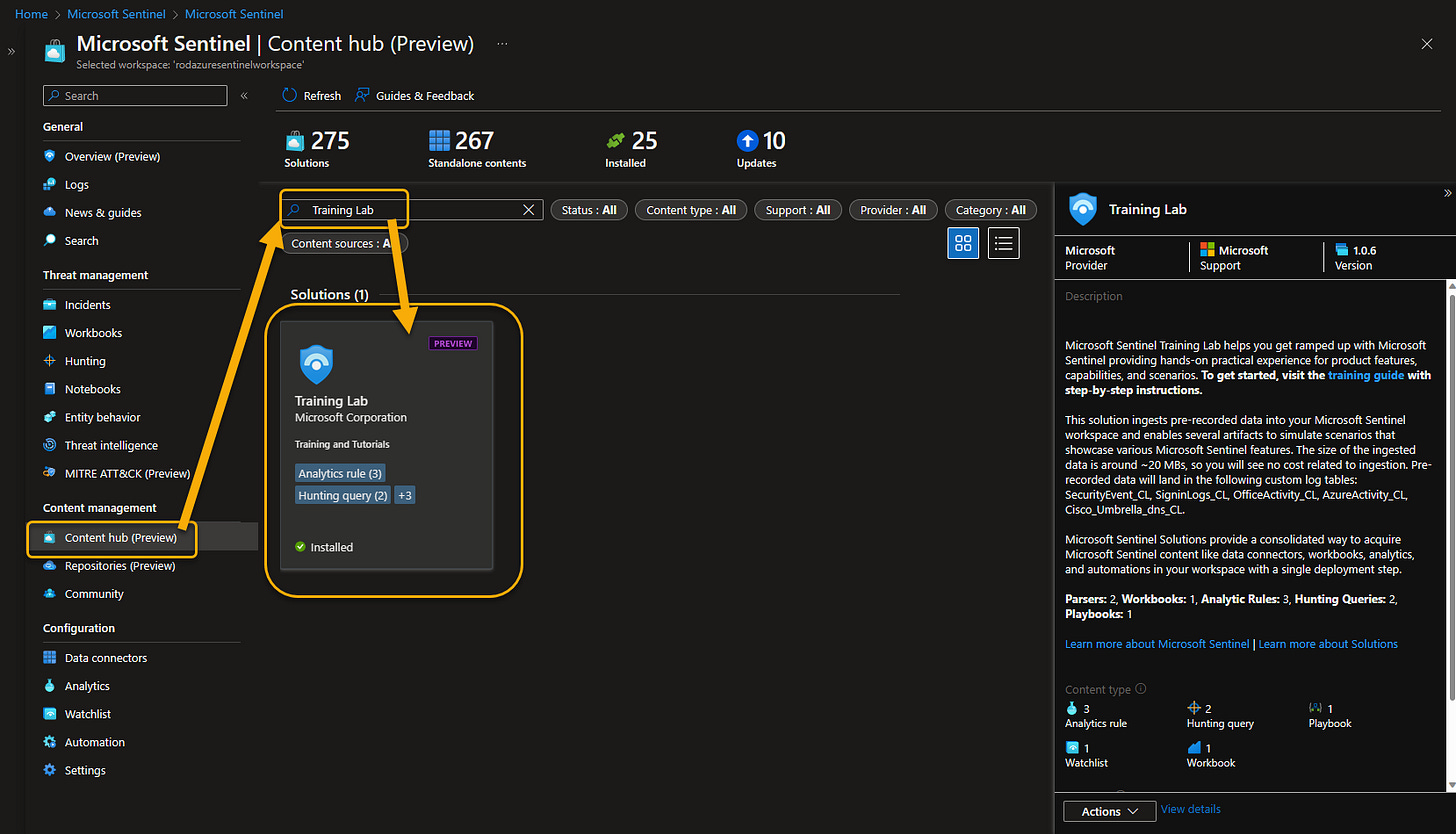Click the Settings gear icon
The image size is (1456, 834).
(x=50, y=770)
